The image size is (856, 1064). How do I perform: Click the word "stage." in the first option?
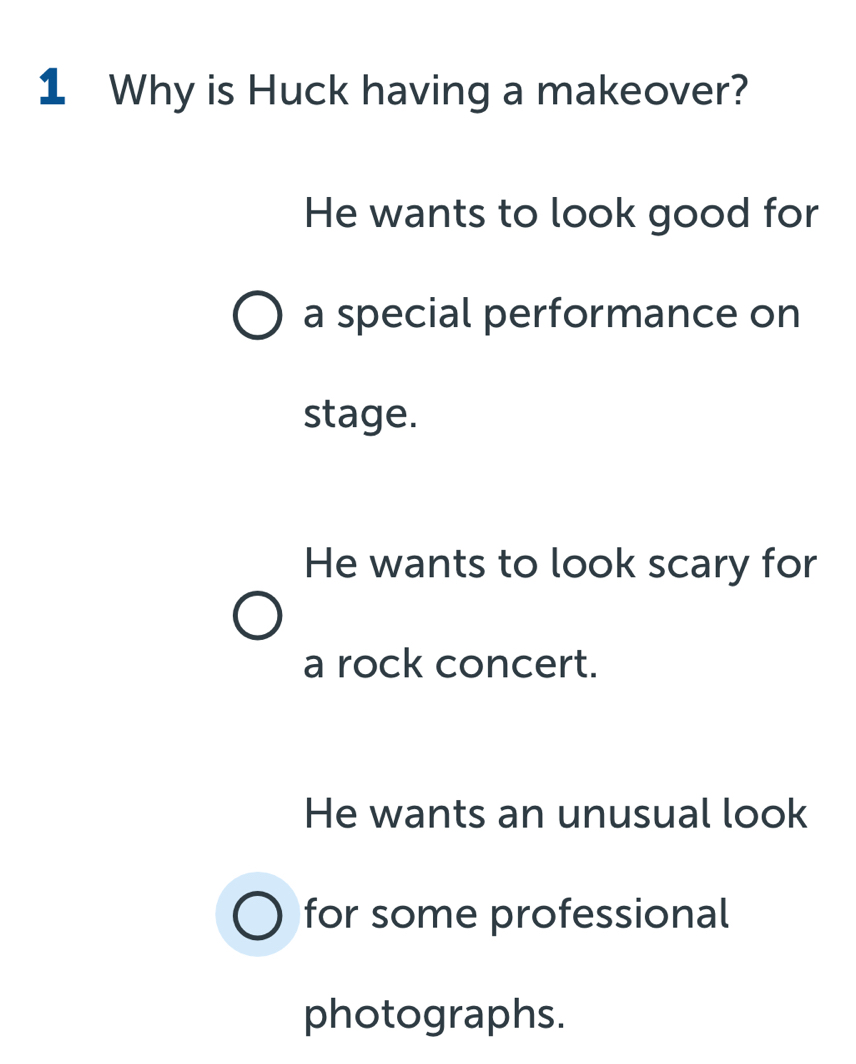tap(359, 414)
